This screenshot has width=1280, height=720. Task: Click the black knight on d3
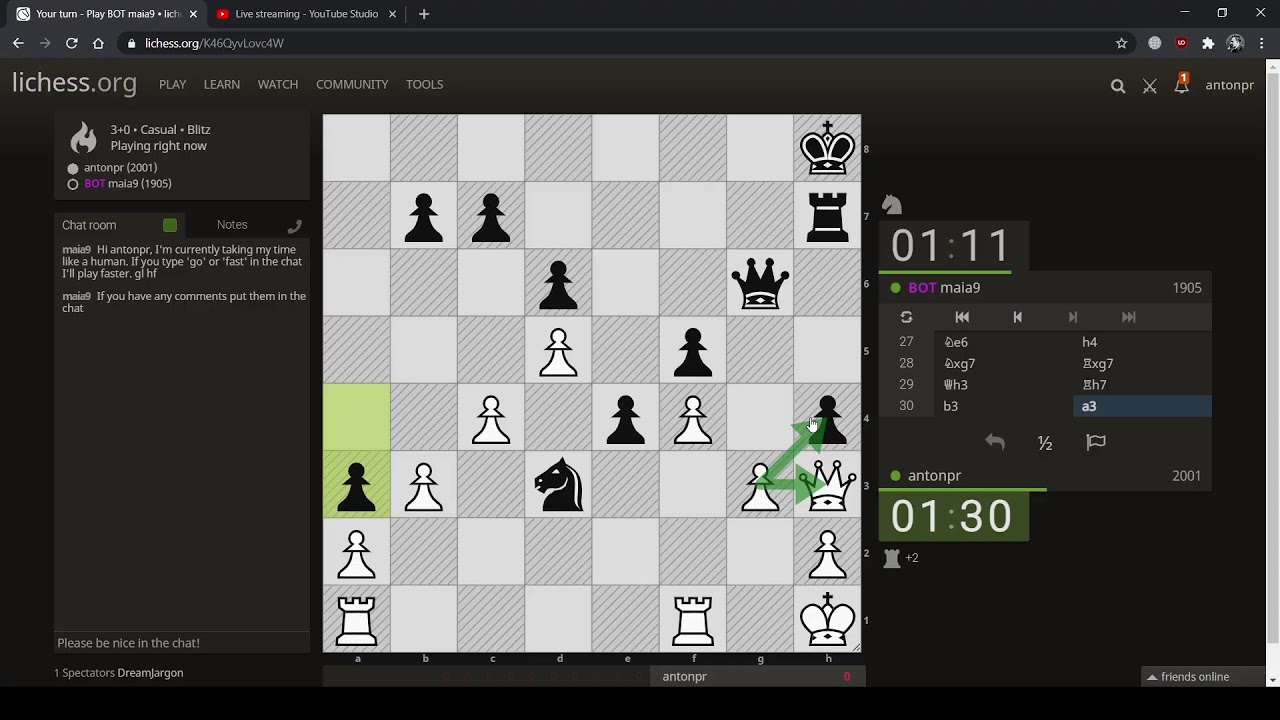click(x=558, y=485)
